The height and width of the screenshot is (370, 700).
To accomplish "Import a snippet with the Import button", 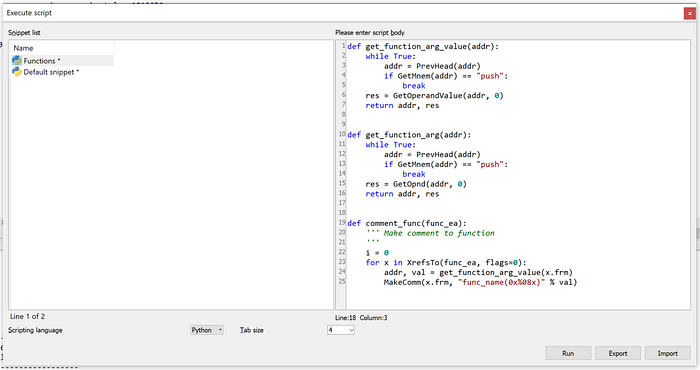I will [x=667, y=353].
